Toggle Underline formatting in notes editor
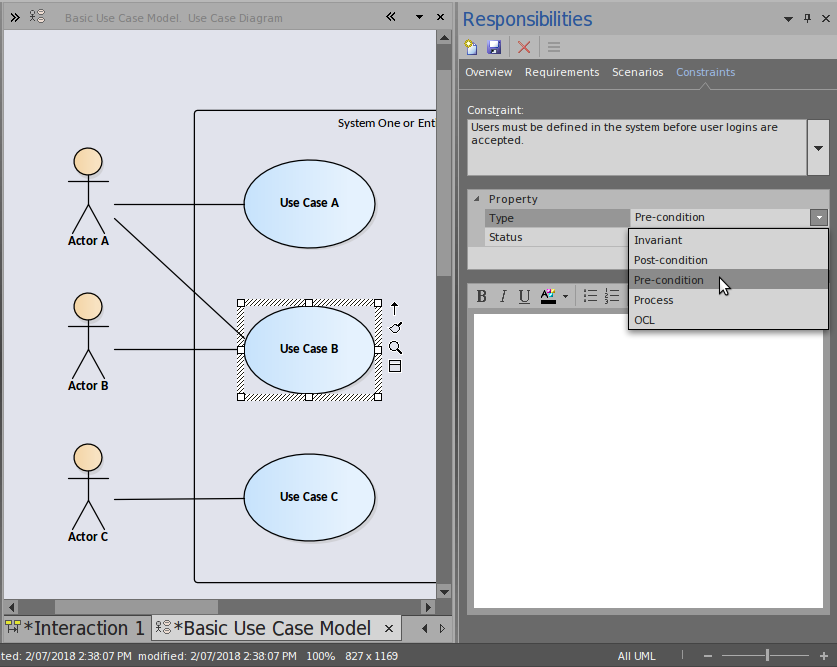837x667 pixels. (x=524, y=296)
